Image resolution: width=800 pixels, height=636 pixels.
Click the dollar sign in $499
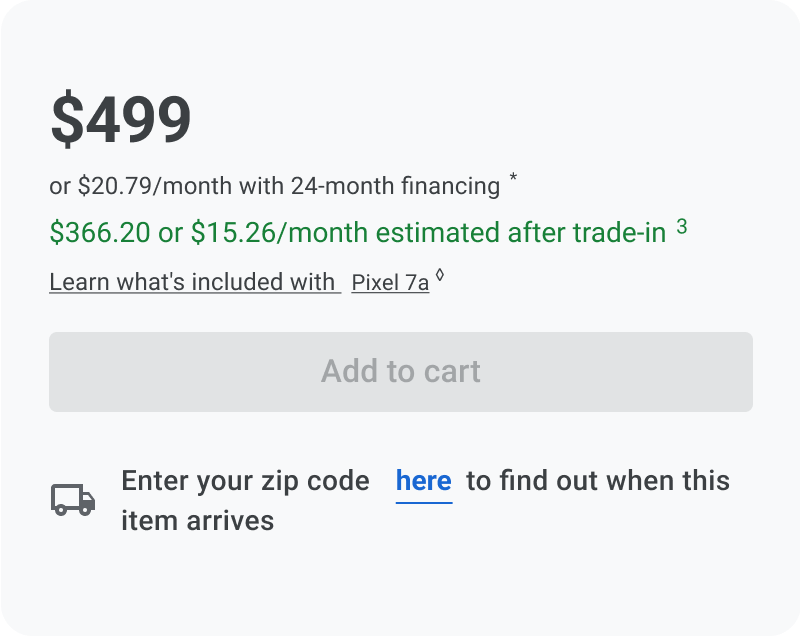coord(67,119)
